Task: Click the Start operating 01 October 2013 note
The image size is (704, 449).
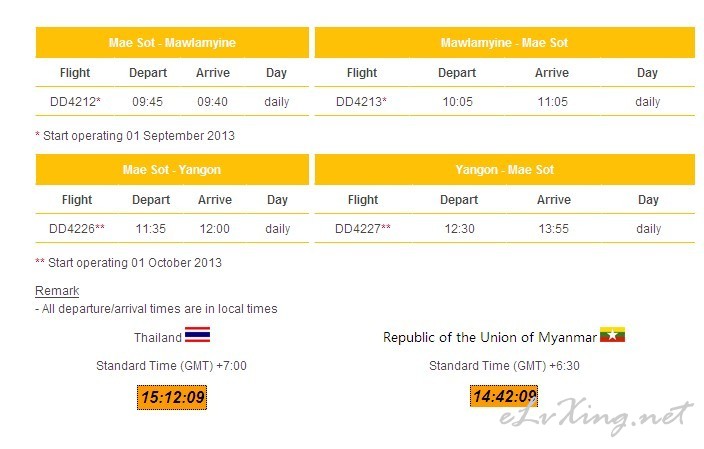Action: pos(128,263)
